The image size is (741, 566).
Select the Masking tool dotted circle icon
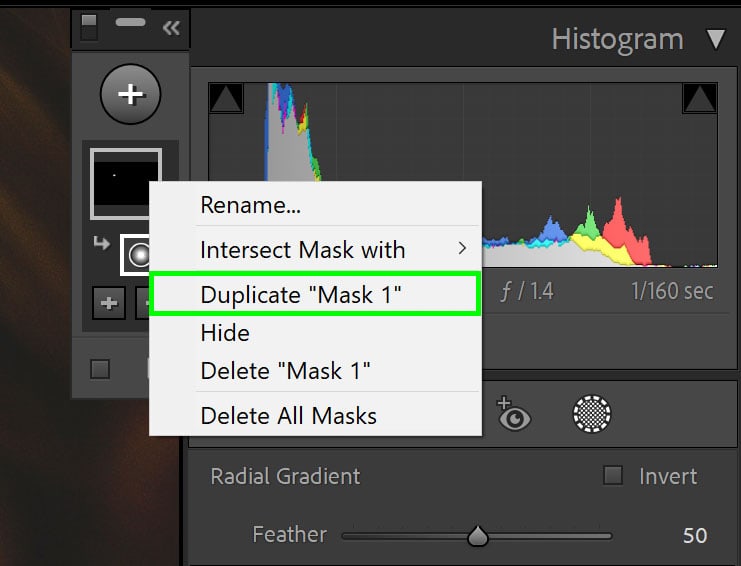[592, 414]
